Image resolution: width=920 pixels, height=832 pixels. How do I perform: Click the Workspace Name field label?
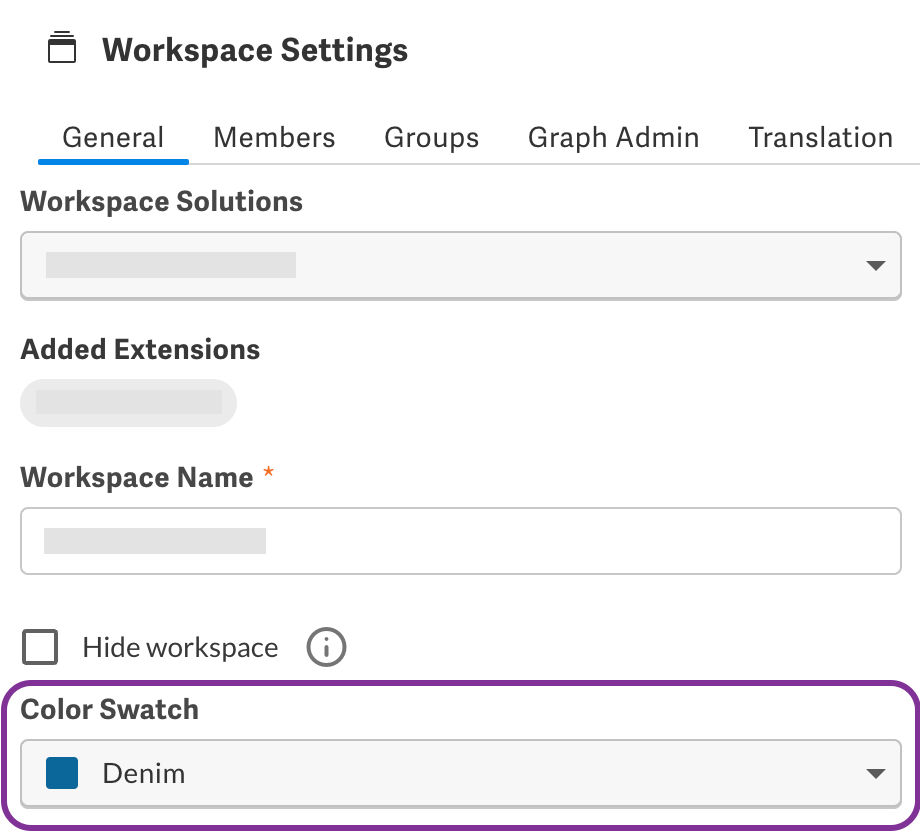pyautogui.click(x=136, y=477)
